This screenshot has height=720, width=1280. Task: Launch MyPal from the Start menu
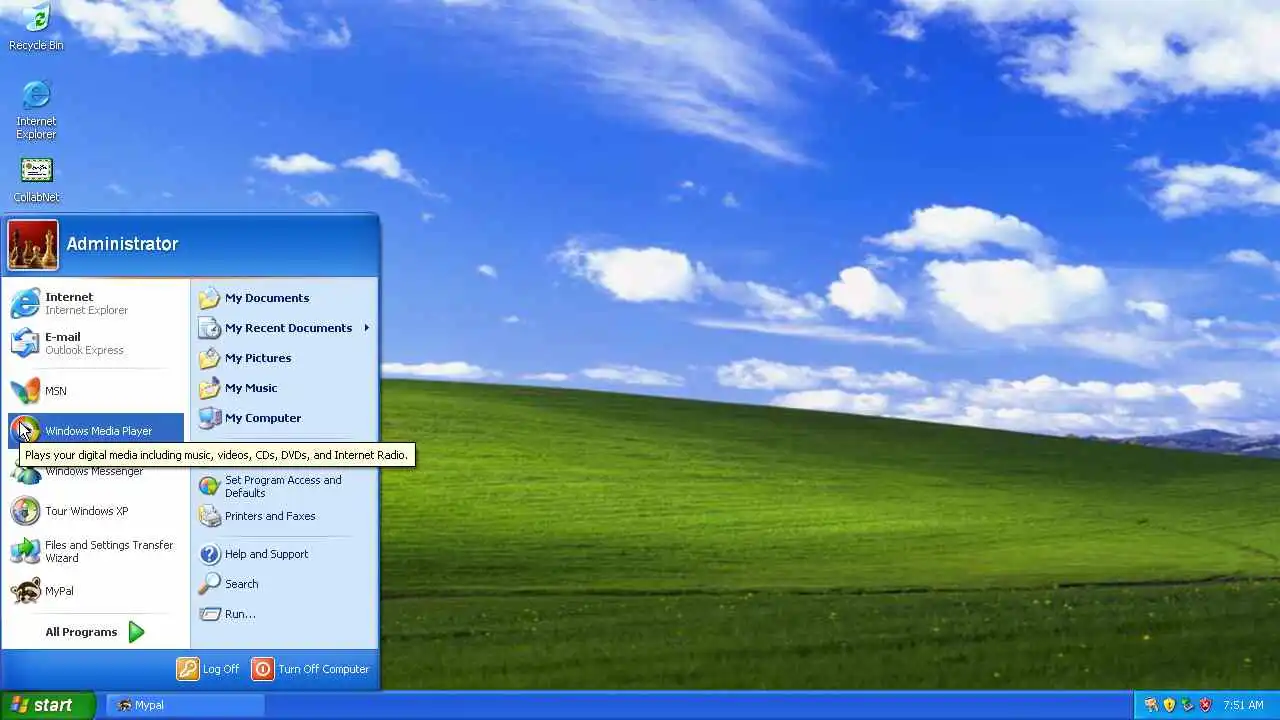click(96, 591)
